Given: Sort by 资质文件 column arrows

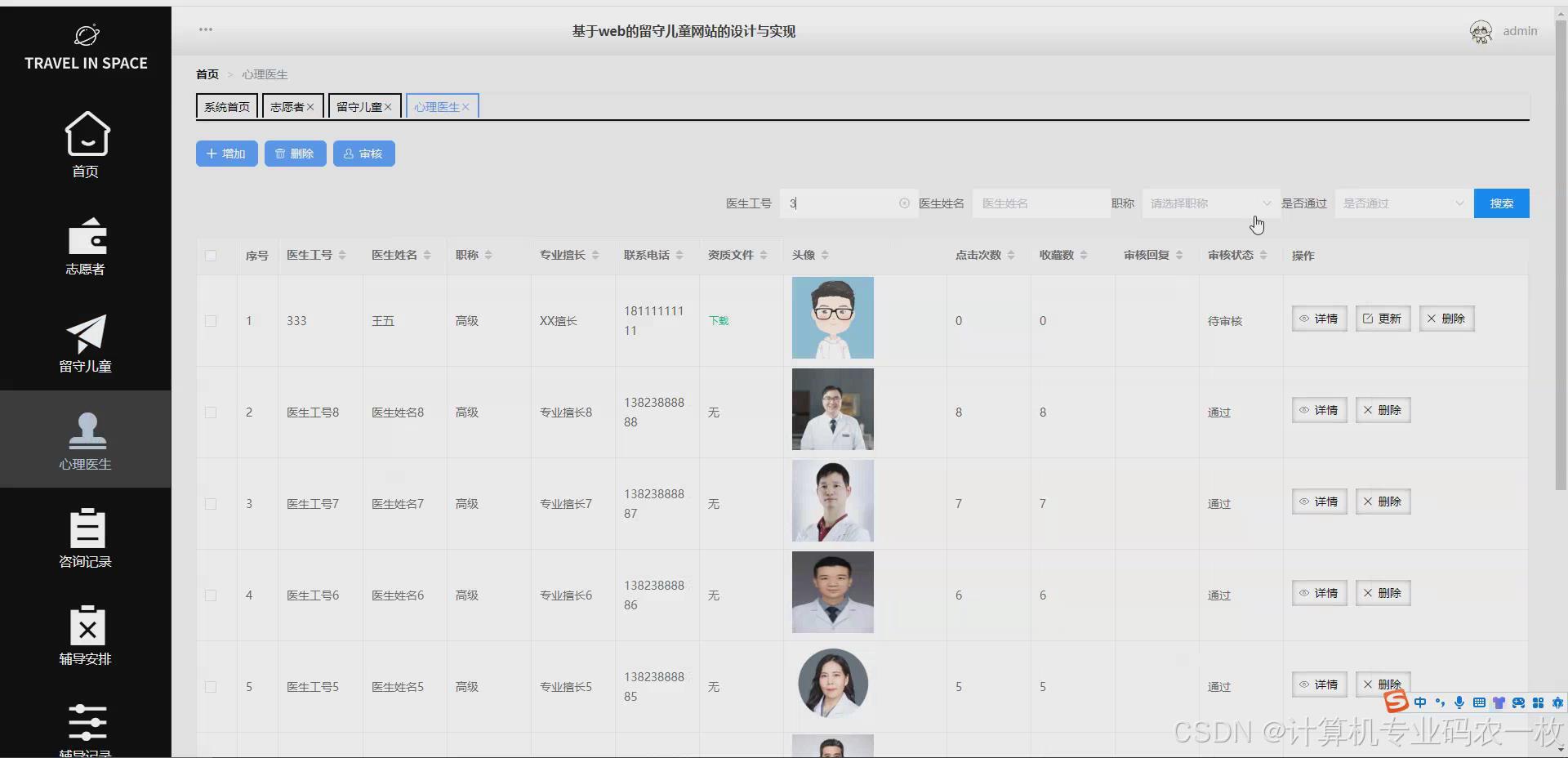Looking at the screenshot, I should (x=764, y=255).
